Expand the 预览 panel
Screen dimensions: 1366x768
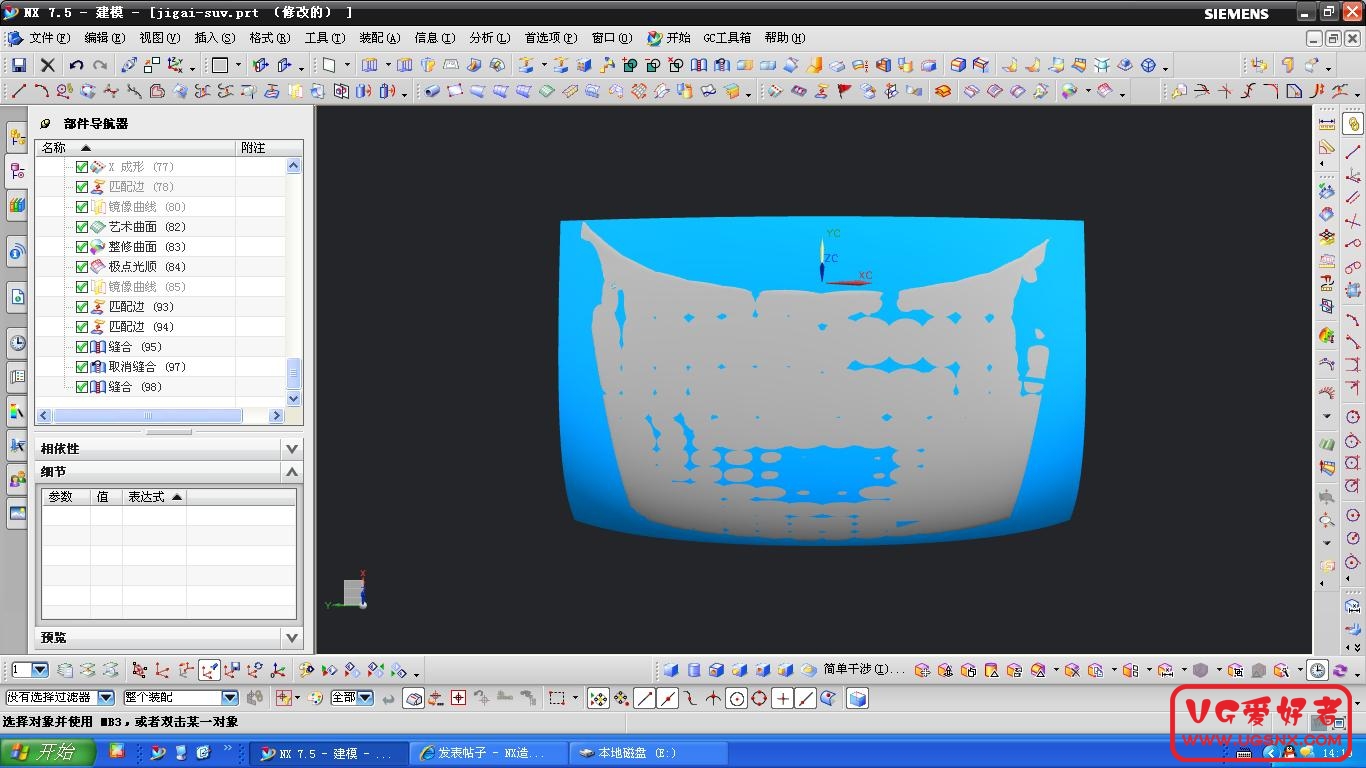292,637
